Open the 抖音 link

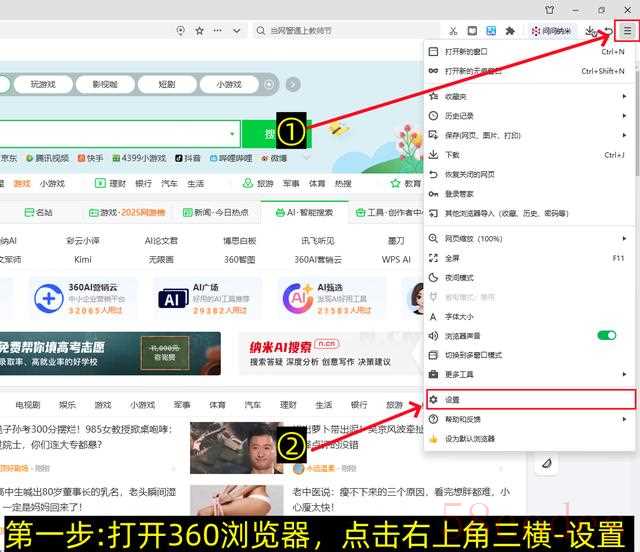(x=188, y=158)
